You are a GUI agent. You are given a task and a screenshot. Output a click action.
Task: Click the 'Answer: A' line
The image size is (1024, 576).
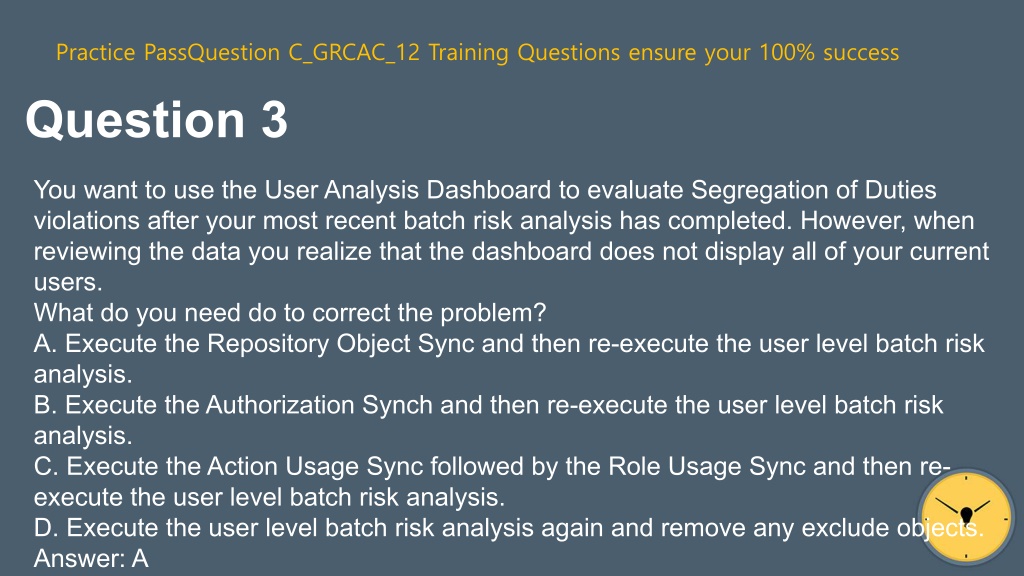click(x=91, y=558)
